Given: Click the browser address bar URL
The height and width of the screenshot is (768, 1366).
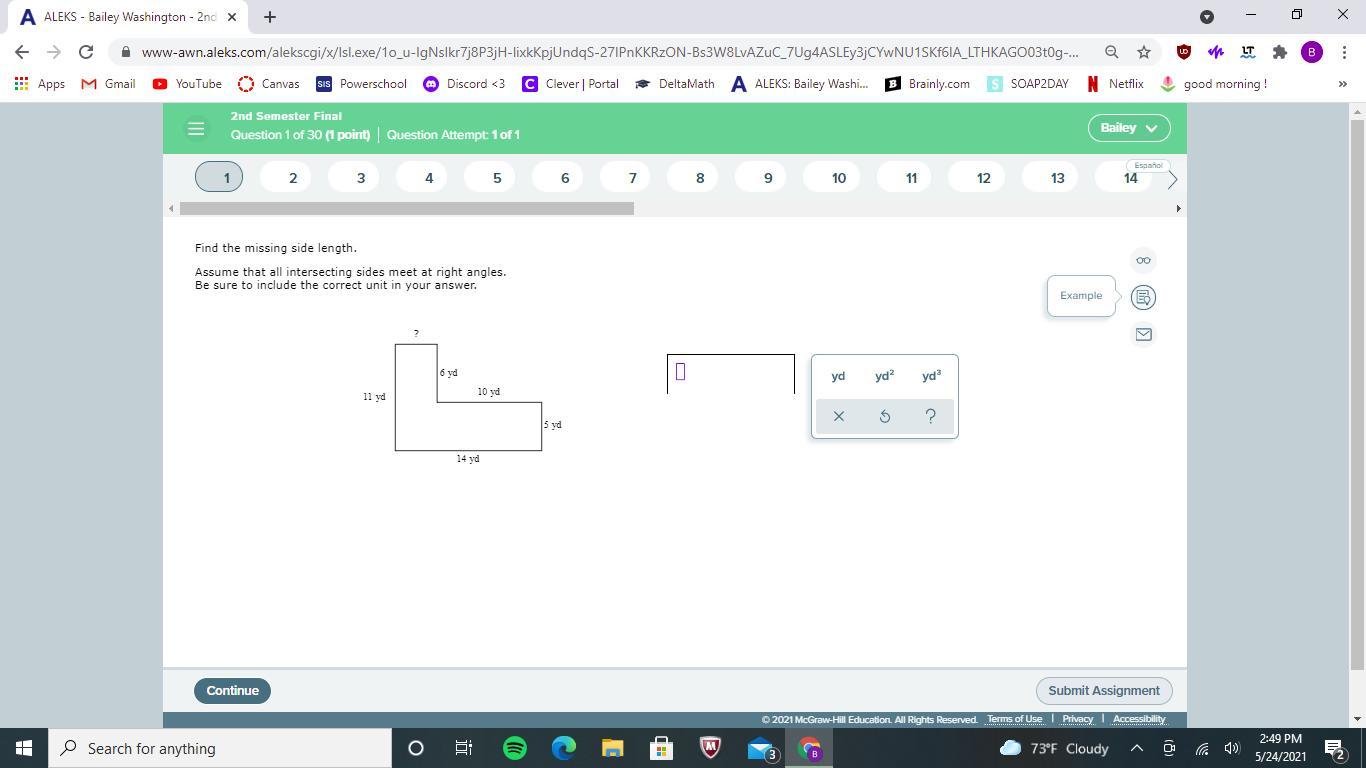Looking at the screenshot, I should pos(610,52).
